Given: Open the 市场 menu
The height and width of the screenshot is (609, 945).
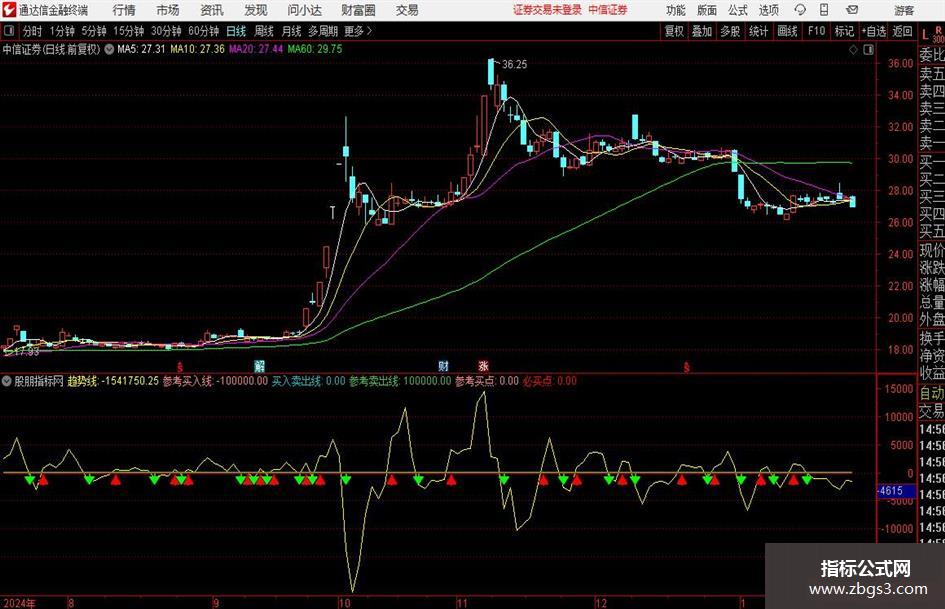Looking at the screenshot, I should pos(168,10).
